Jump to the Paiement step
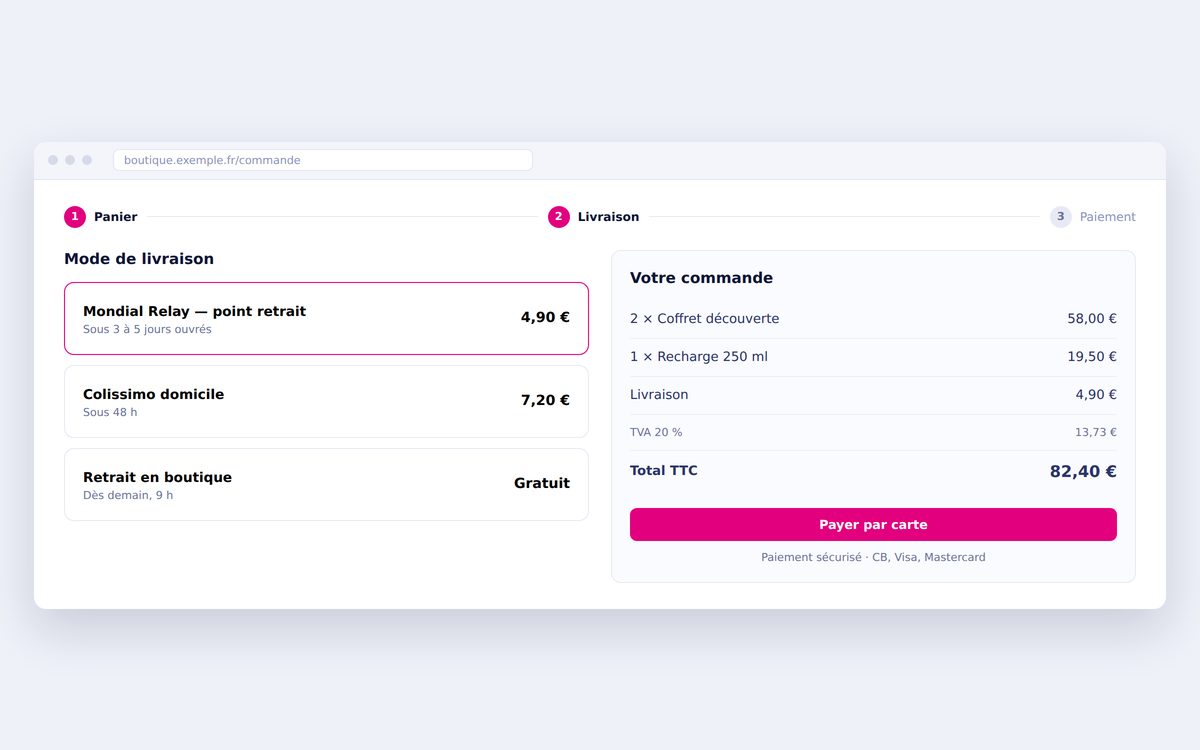This screenshot has height=750, width=1200. pos(1108,217)
